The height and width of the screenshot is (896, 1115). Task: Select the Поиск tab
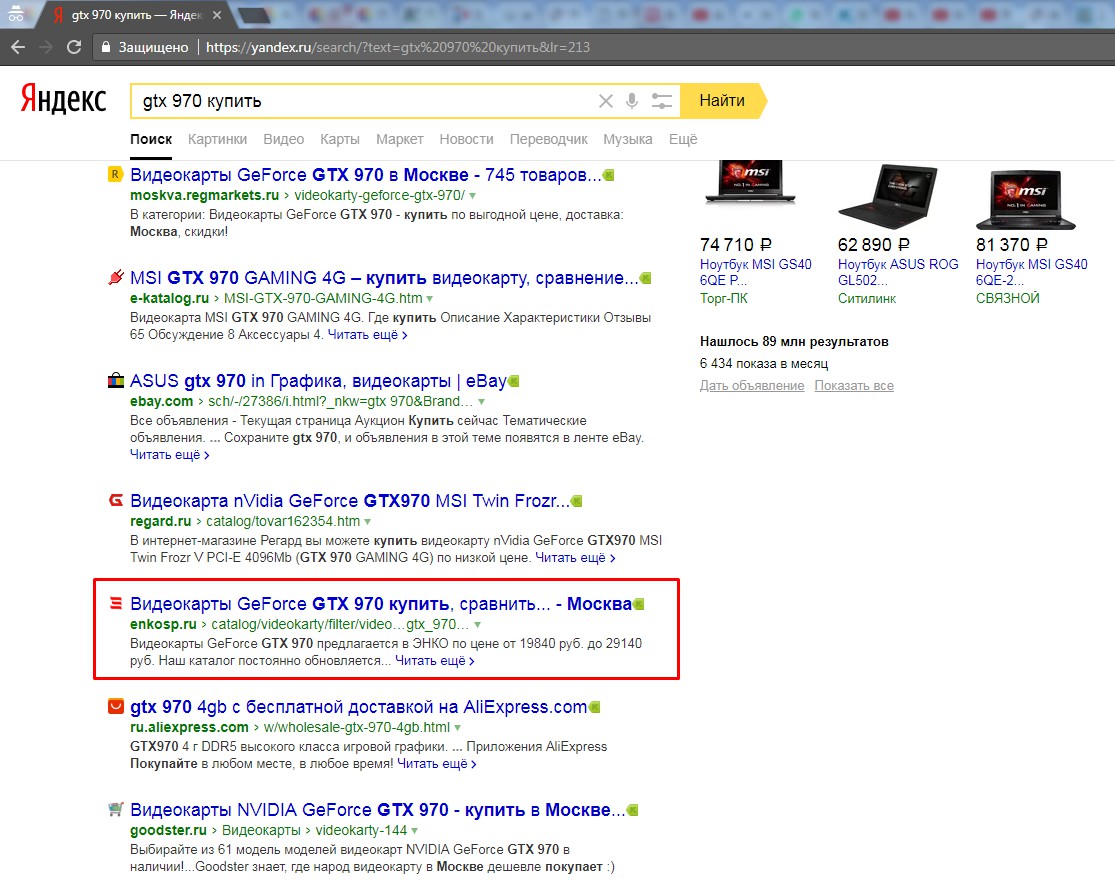(x=151, y=139)
